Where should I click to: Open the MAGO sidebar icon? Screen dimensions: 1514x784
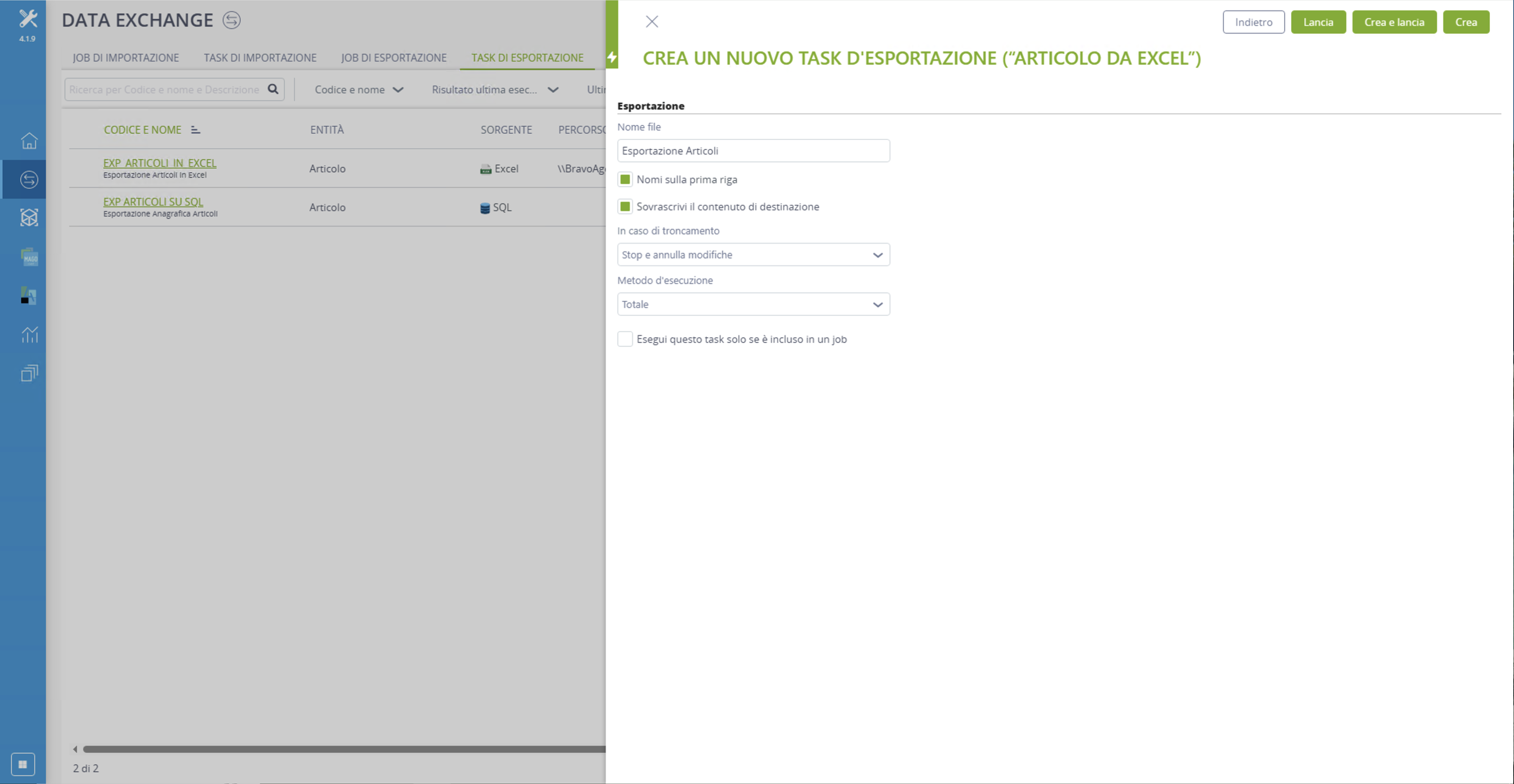click(x=29, y=257)
